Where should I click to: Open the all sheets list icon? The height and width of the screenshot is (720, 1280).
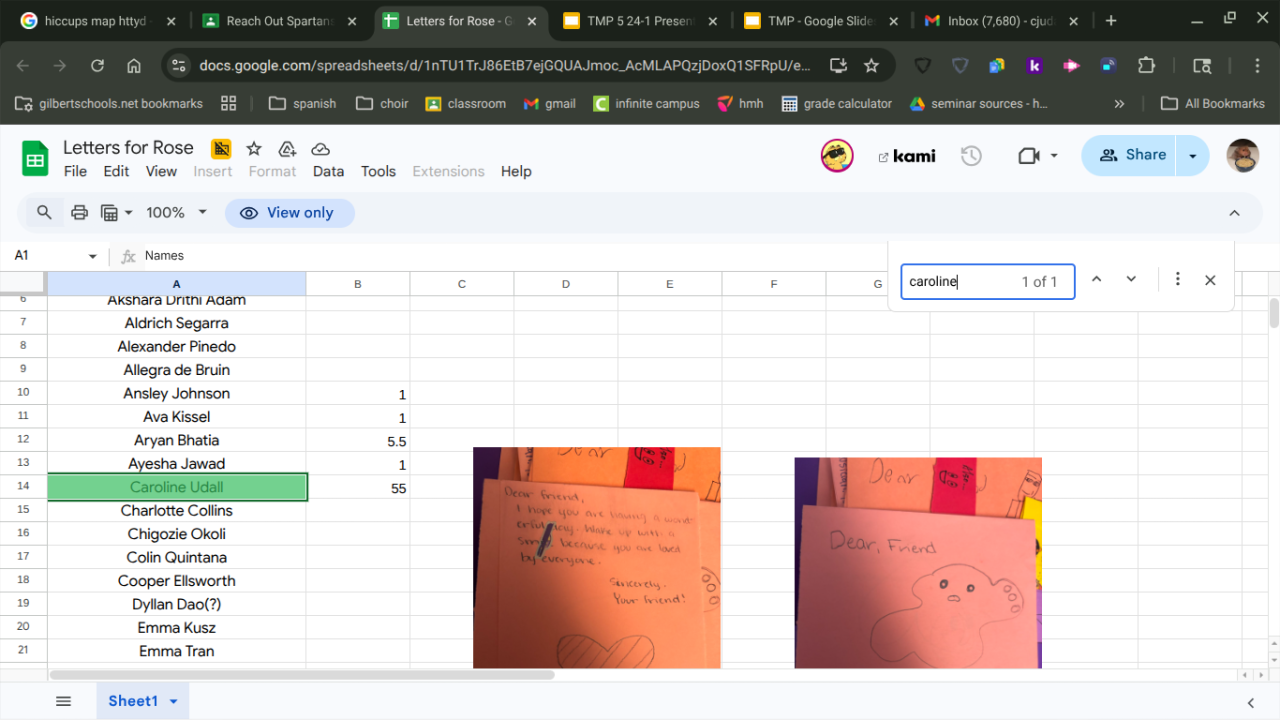(x=64, y=701)
